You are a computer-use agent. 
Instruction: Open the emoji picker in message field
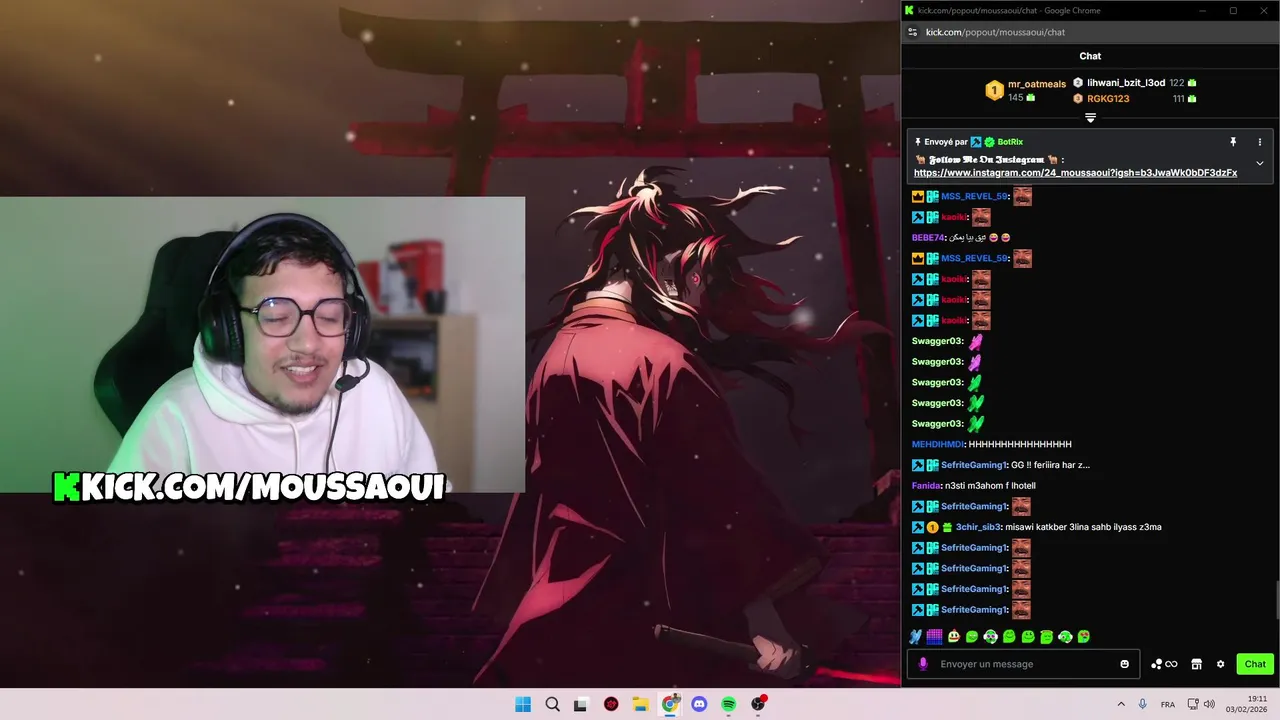click(x=1124, y=664)
